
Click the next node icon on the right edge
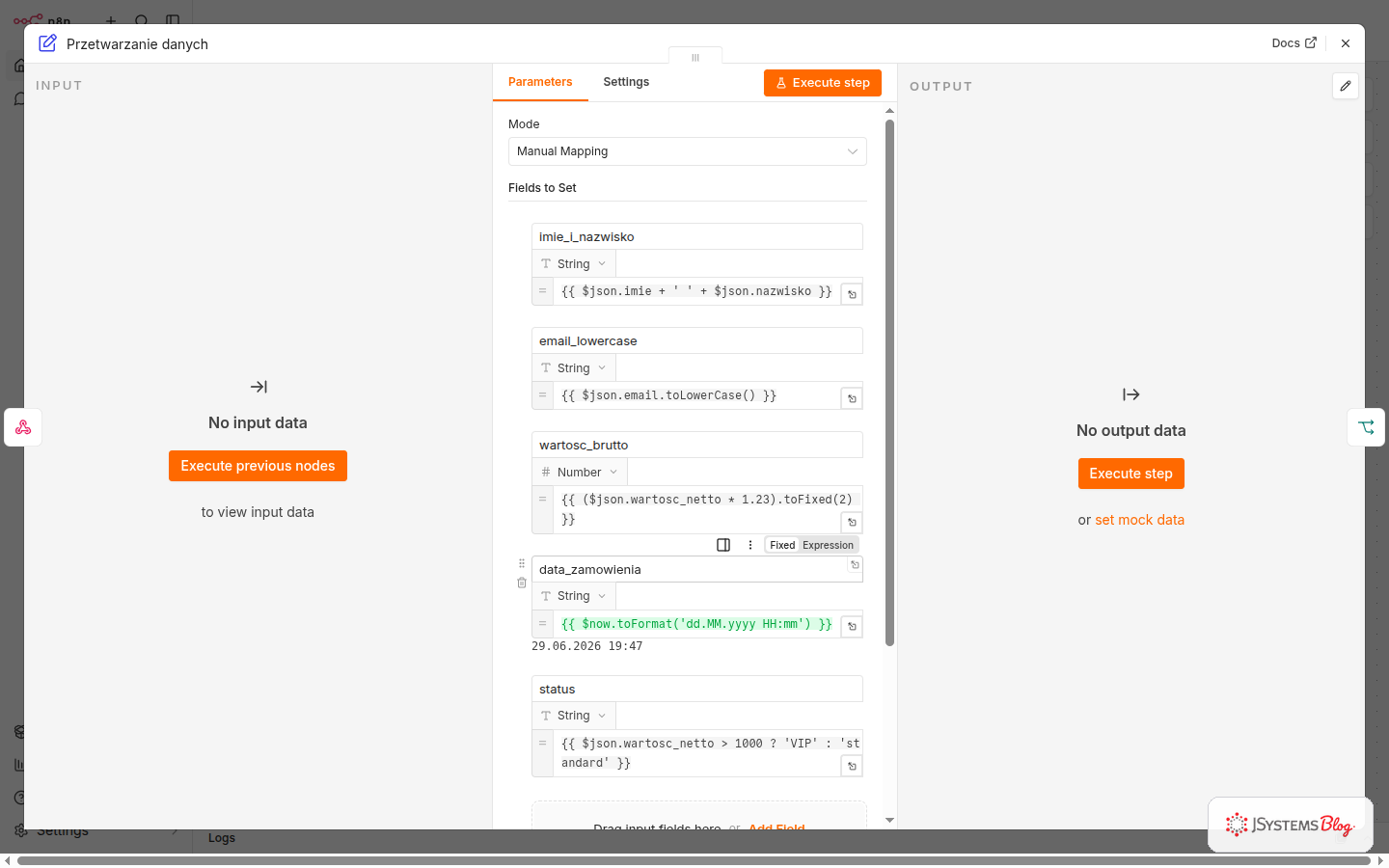1366,427
